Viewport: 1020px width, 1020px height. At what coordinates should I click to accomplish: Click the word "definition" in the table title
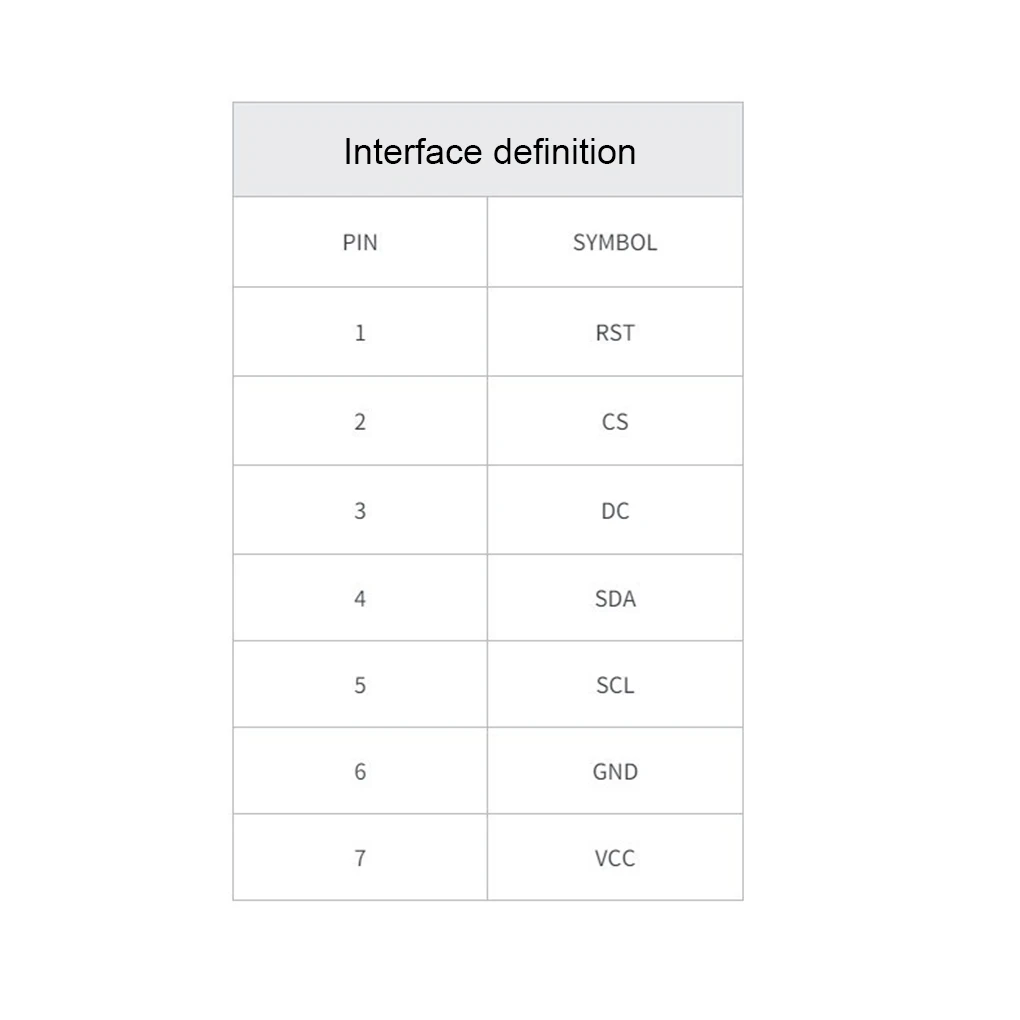coord(565,152)
